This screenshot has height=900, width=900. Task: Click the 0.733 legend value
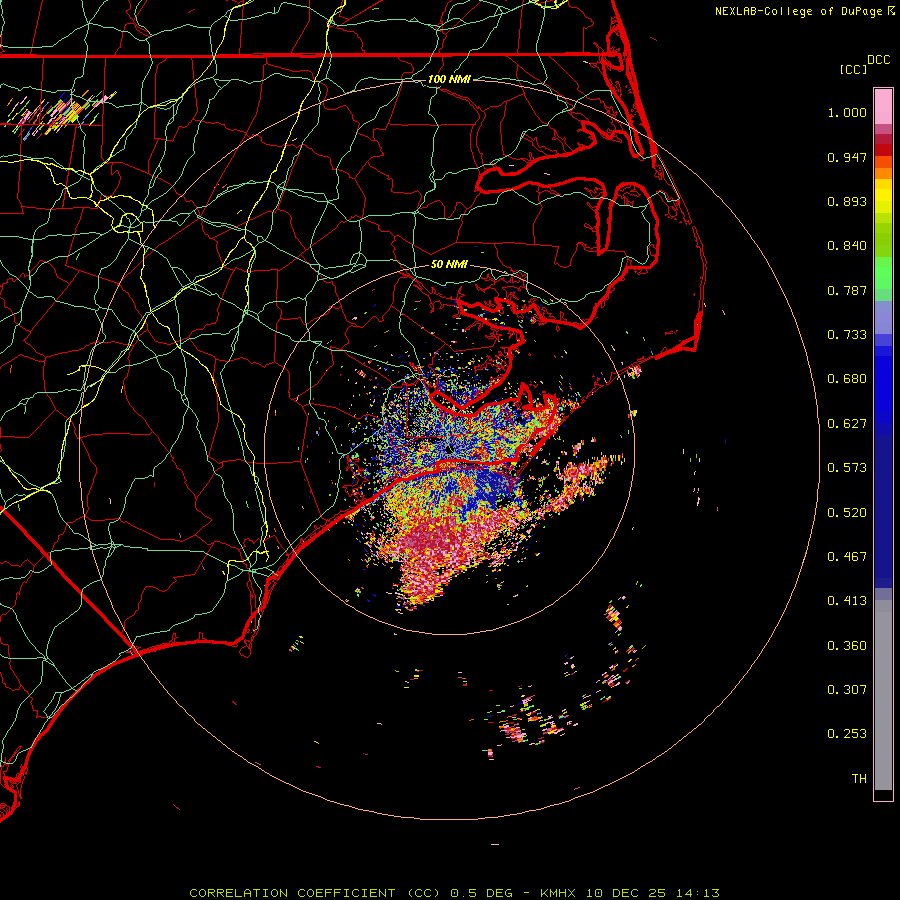click(x=847, y=335)
